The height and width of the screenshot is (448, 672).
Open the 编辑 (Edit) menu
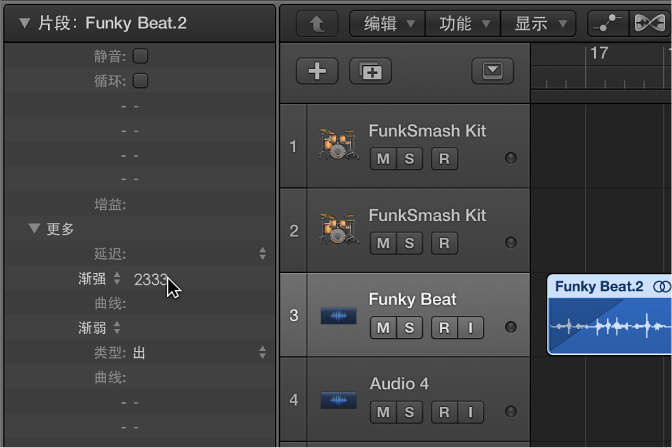pyautogui.click(x=386, y=22)
